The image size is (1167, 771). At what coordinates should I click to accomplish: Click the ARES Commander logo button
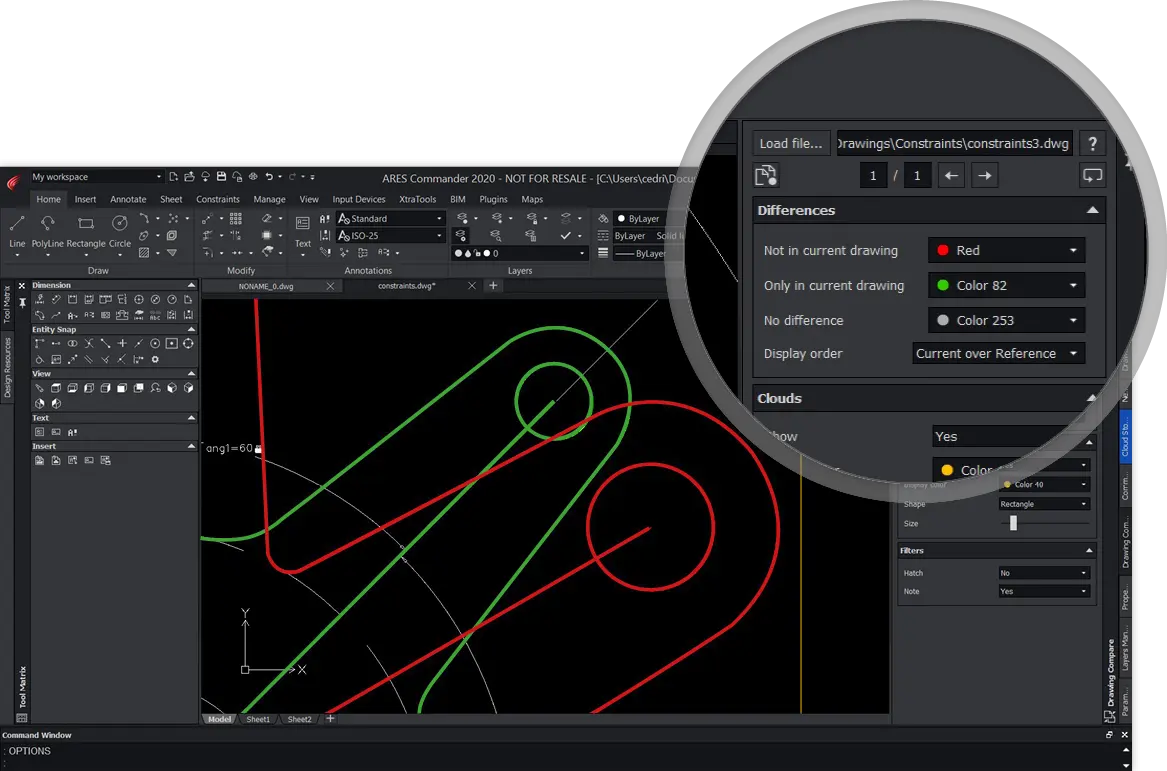13,182
